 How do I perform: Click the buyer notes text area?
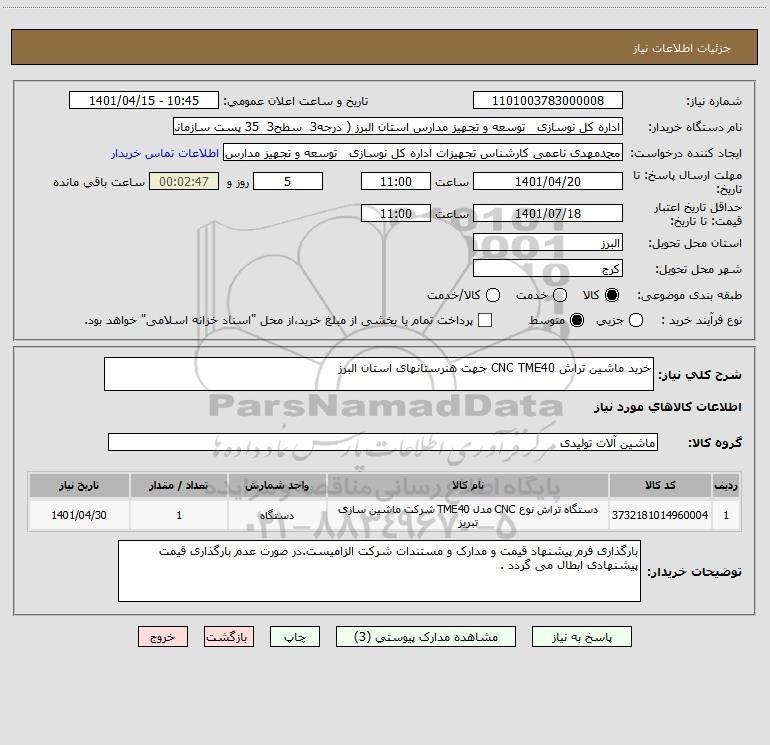(379, 571)
